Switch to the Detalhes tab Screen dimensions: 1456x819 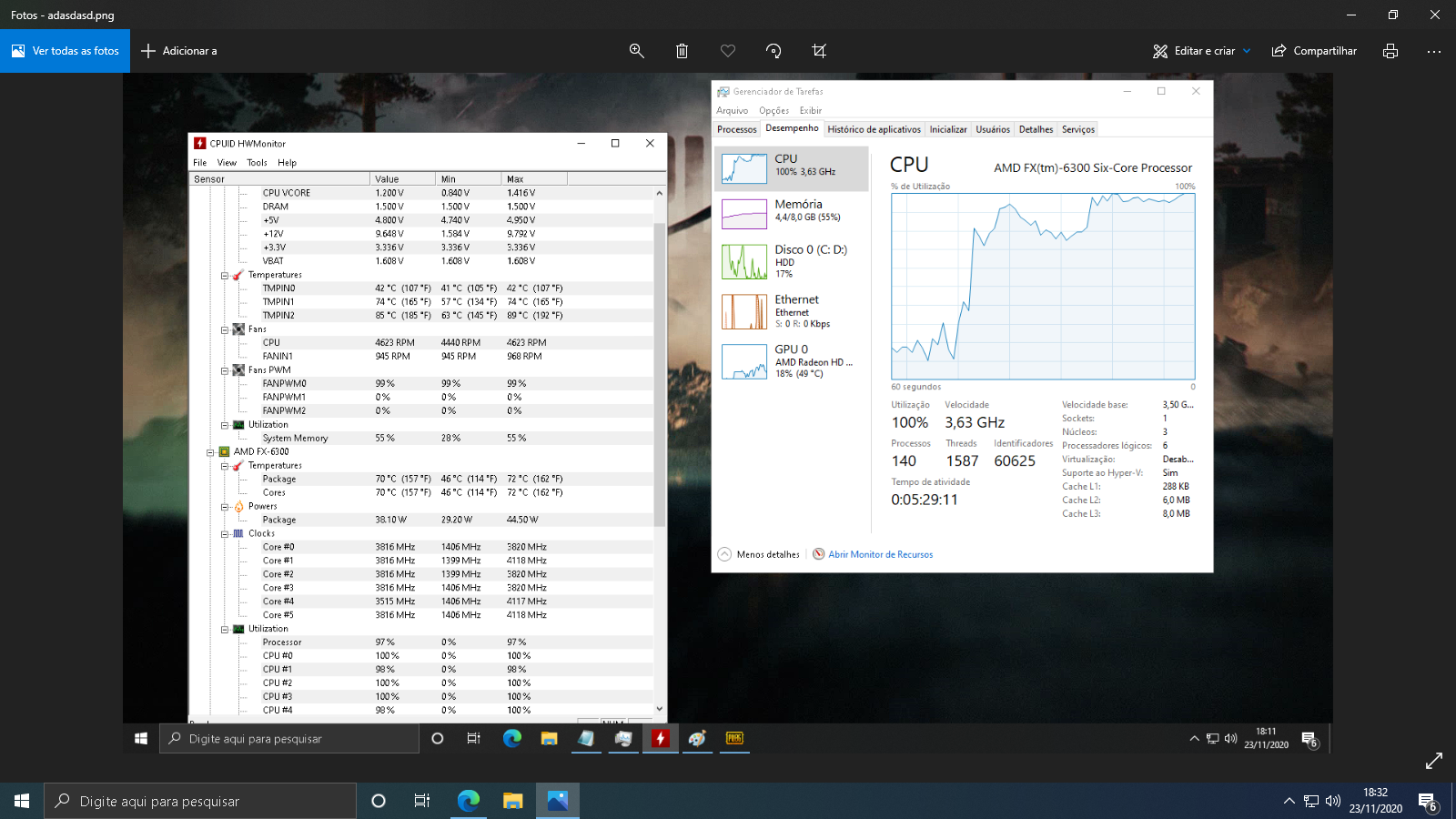[1036, 129]
